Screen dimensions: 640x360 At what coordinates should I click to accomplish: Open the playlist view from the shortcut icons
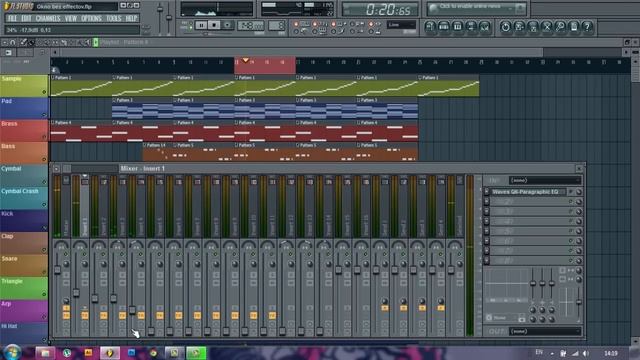click(x=430, y=27)
